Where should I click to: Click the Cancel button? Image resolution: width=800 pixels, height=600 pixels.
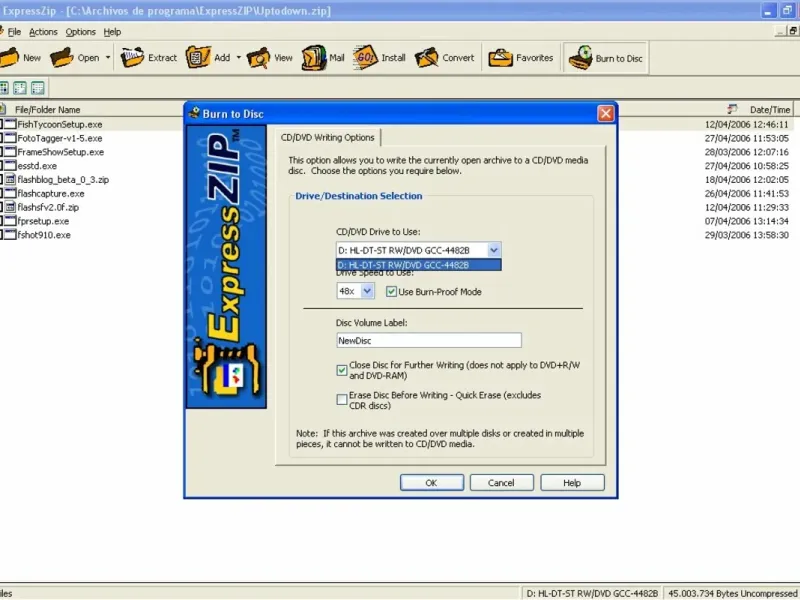502,483
